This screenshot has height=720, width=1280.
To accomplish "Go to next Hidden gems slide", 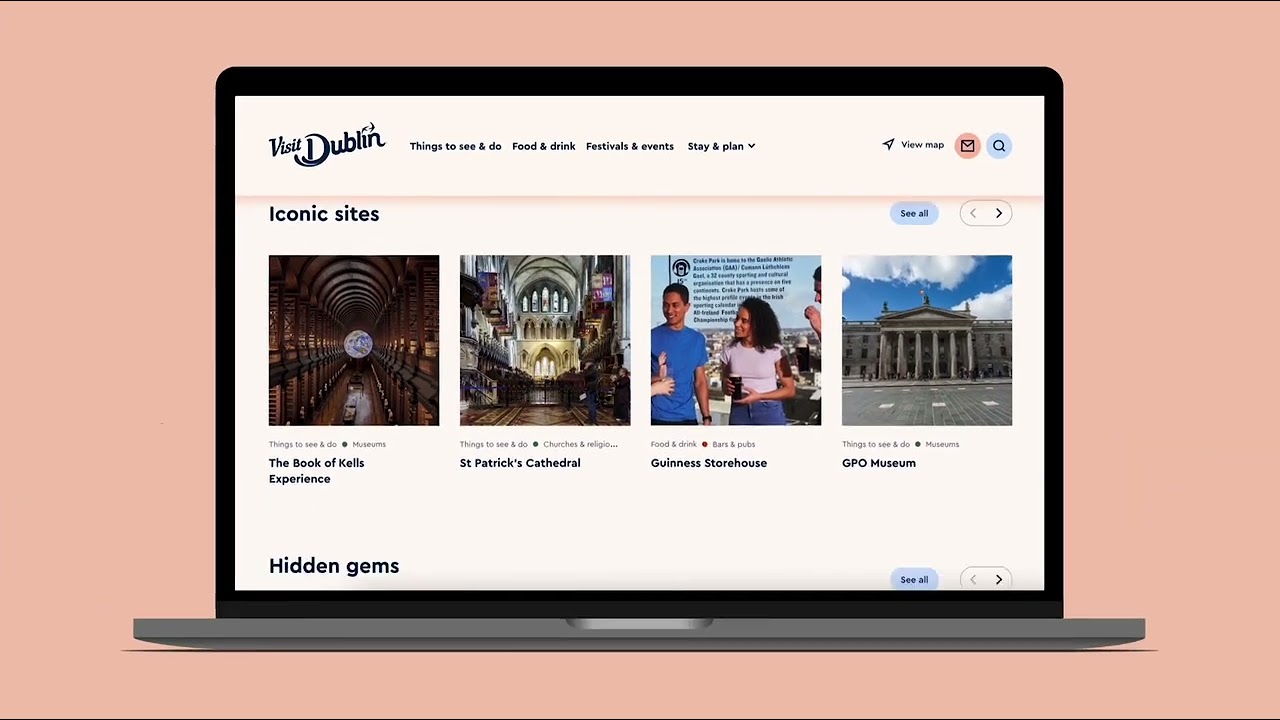I will [x=999, y=579].
